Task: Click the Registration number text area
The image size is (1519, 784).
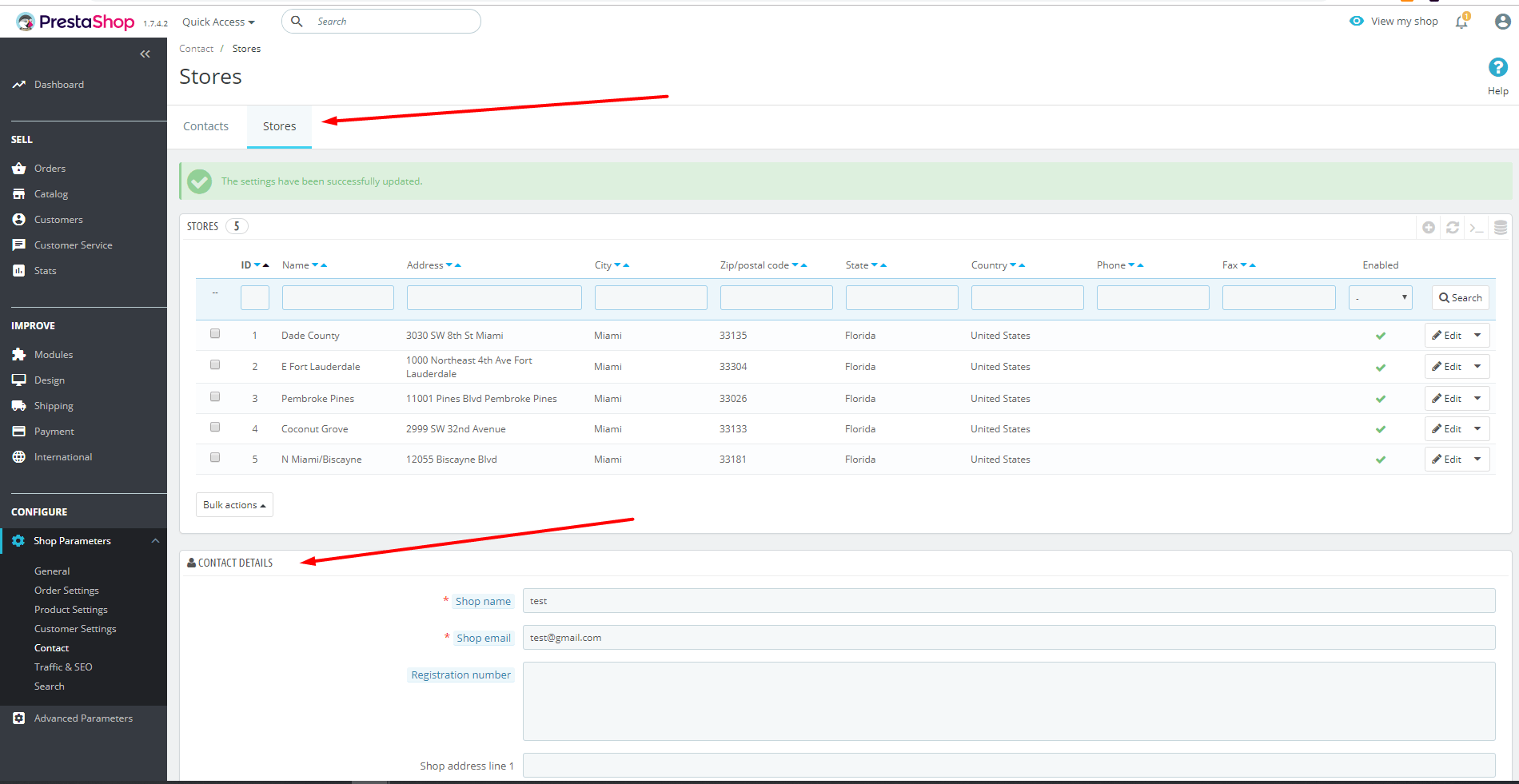Action: [x=1009, y=702]
